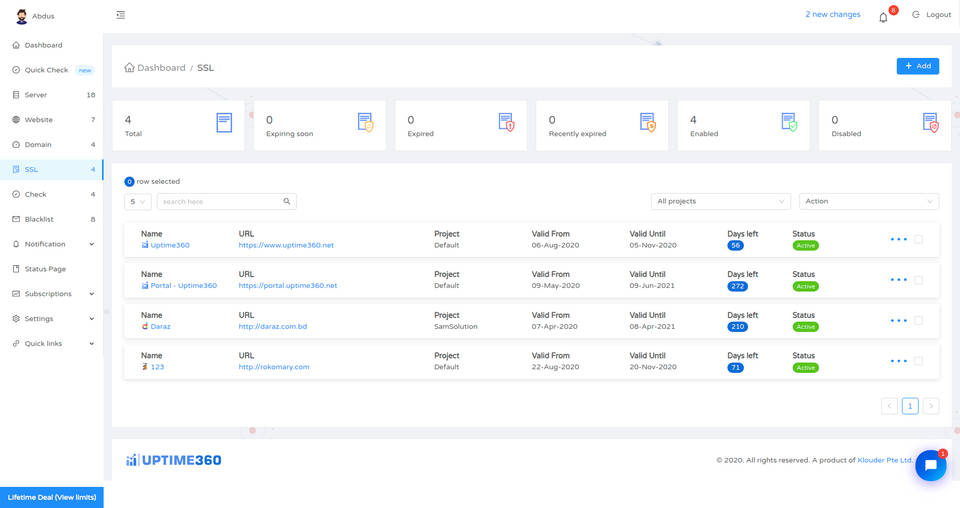The height and width of the screenshot is (508, 960).
Task: Open the notification bell icon
Action: (x=883, y=17)
